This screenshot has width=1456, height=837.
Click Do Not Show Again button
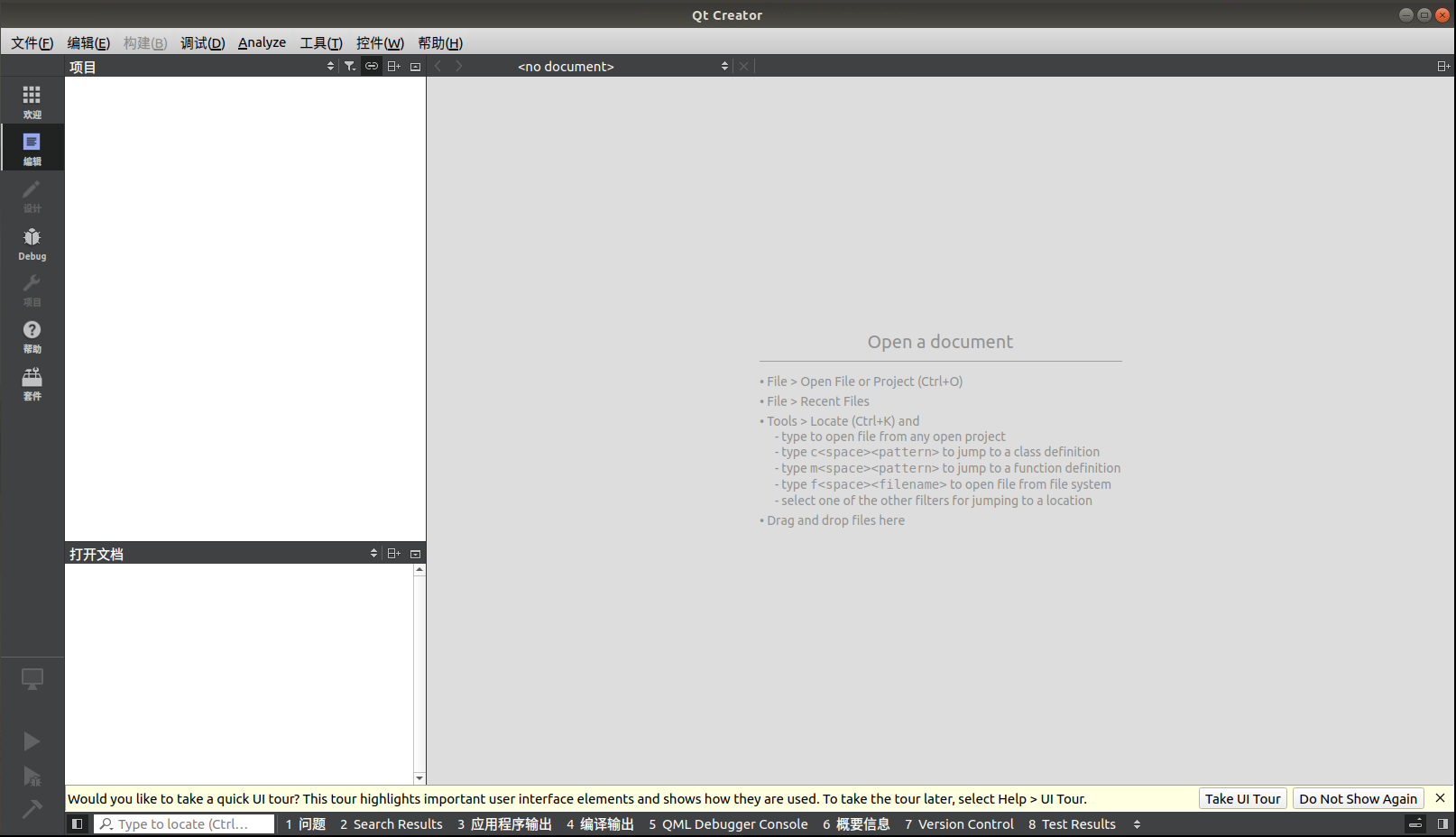(x=1358, y=798)
